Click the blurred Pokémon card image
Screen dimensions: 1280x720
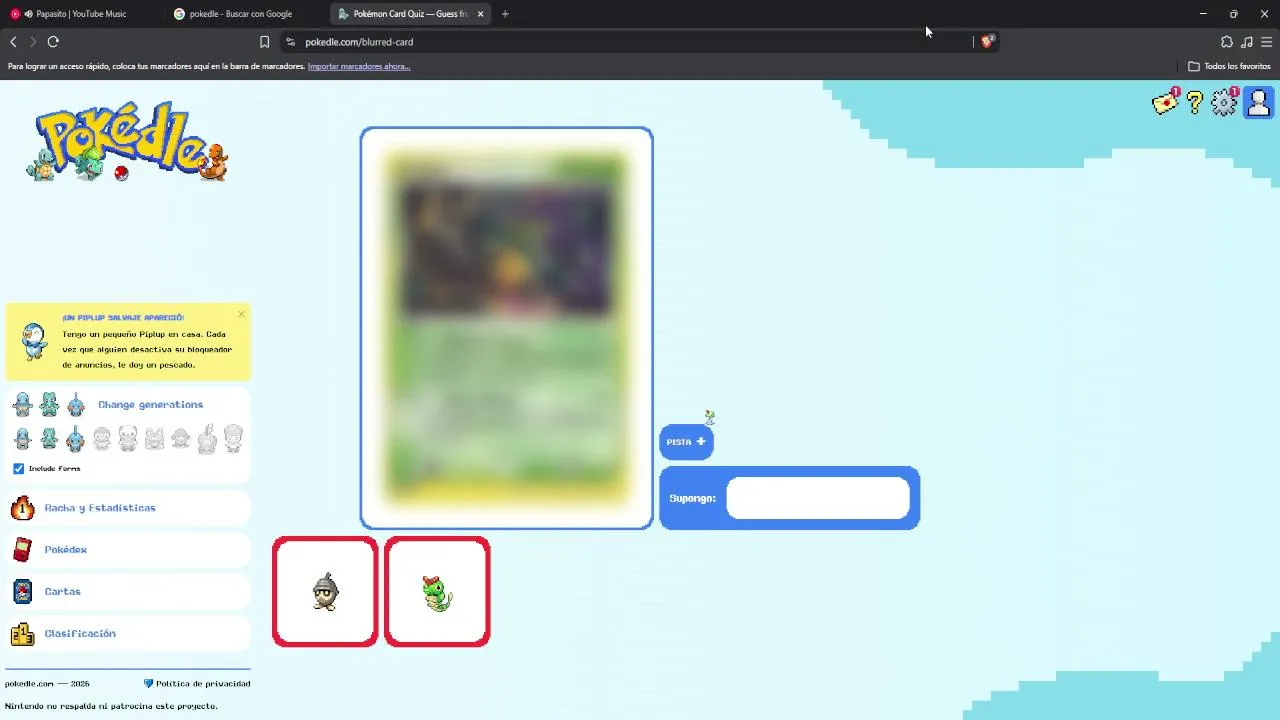pyautogui.click(x=507, y=327)
